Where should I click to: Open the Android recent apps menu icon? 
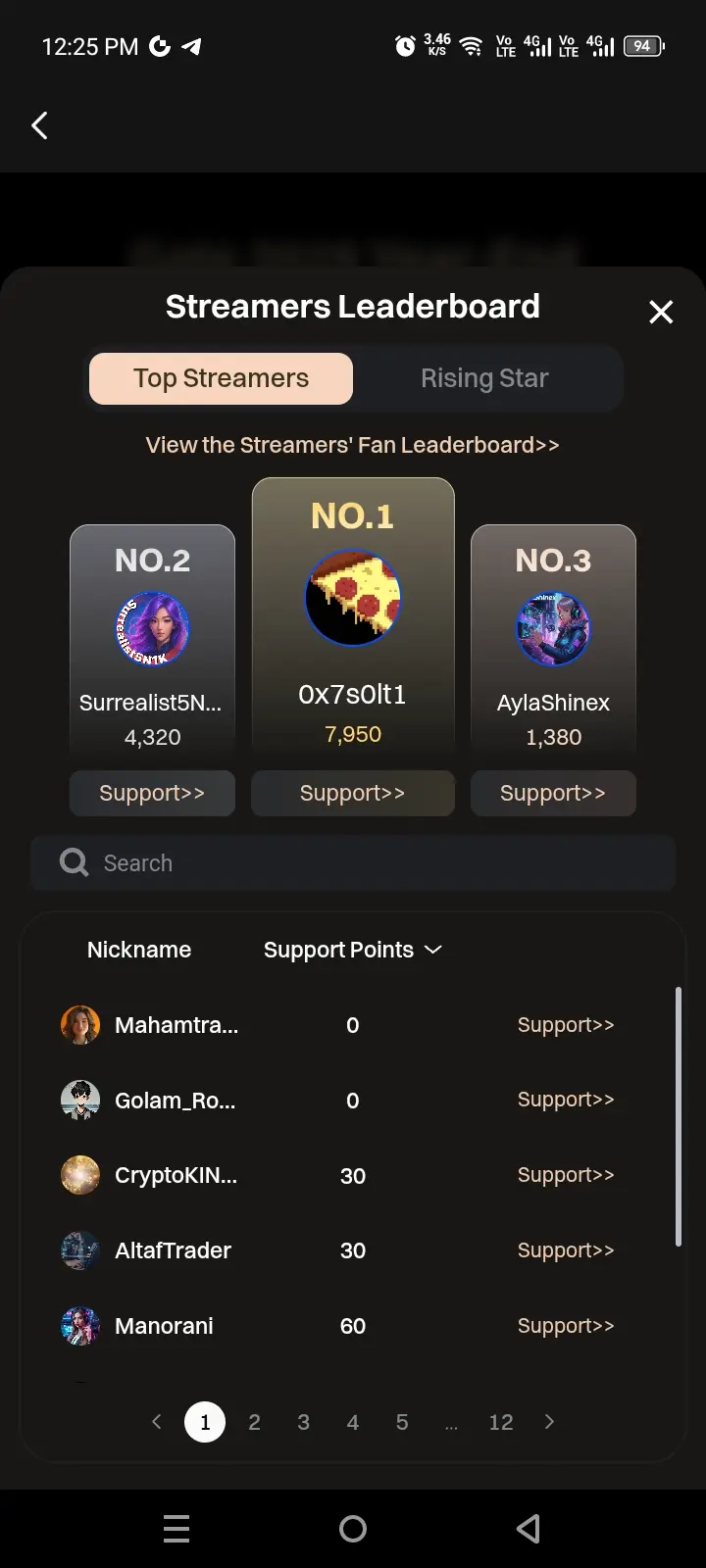(176, 1529)
